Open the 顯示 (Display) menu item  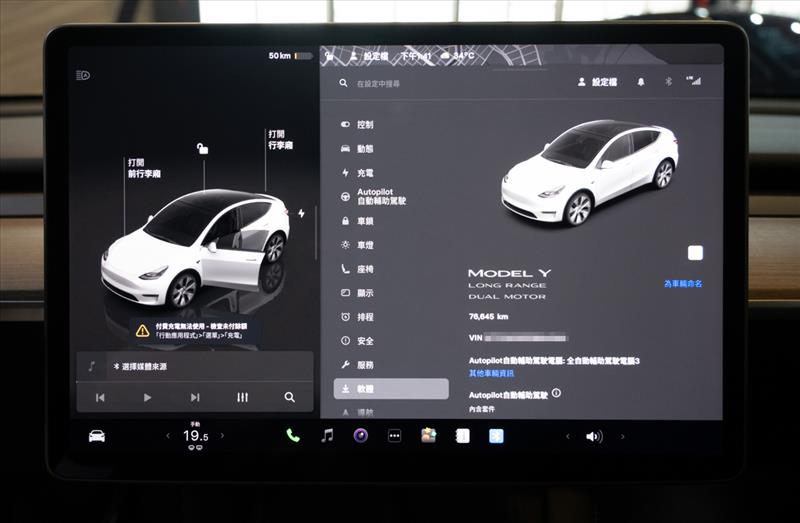(357, 293)
